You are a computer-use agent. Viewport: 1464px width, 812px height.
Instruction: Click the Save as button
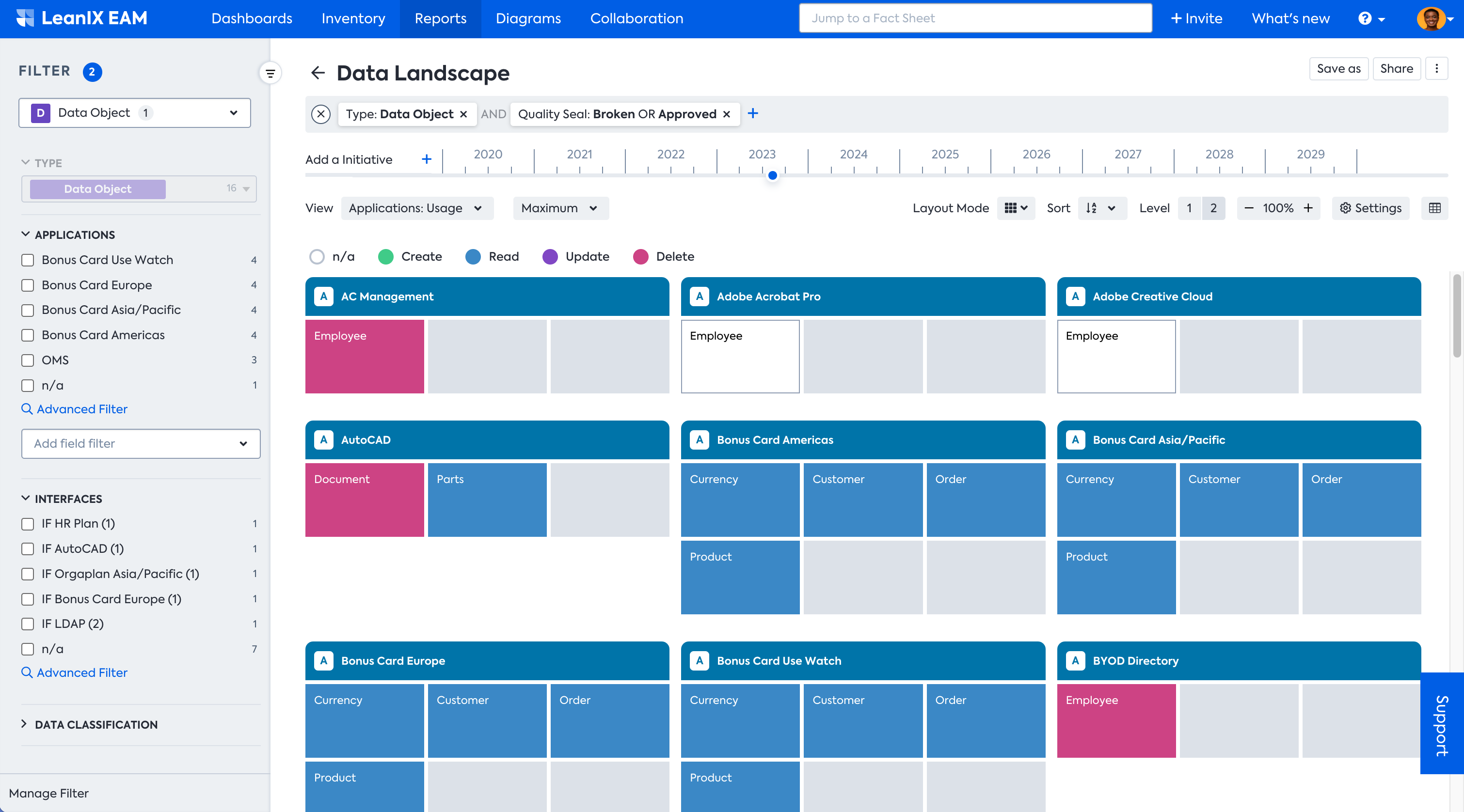tap(1338, 69)
